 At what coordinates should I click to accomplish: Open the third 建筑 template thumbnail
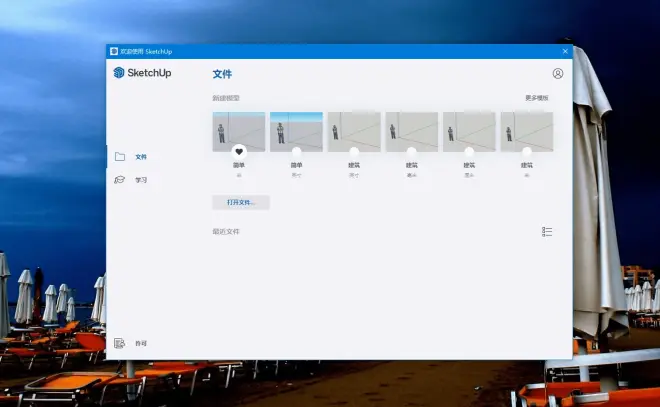469,130
